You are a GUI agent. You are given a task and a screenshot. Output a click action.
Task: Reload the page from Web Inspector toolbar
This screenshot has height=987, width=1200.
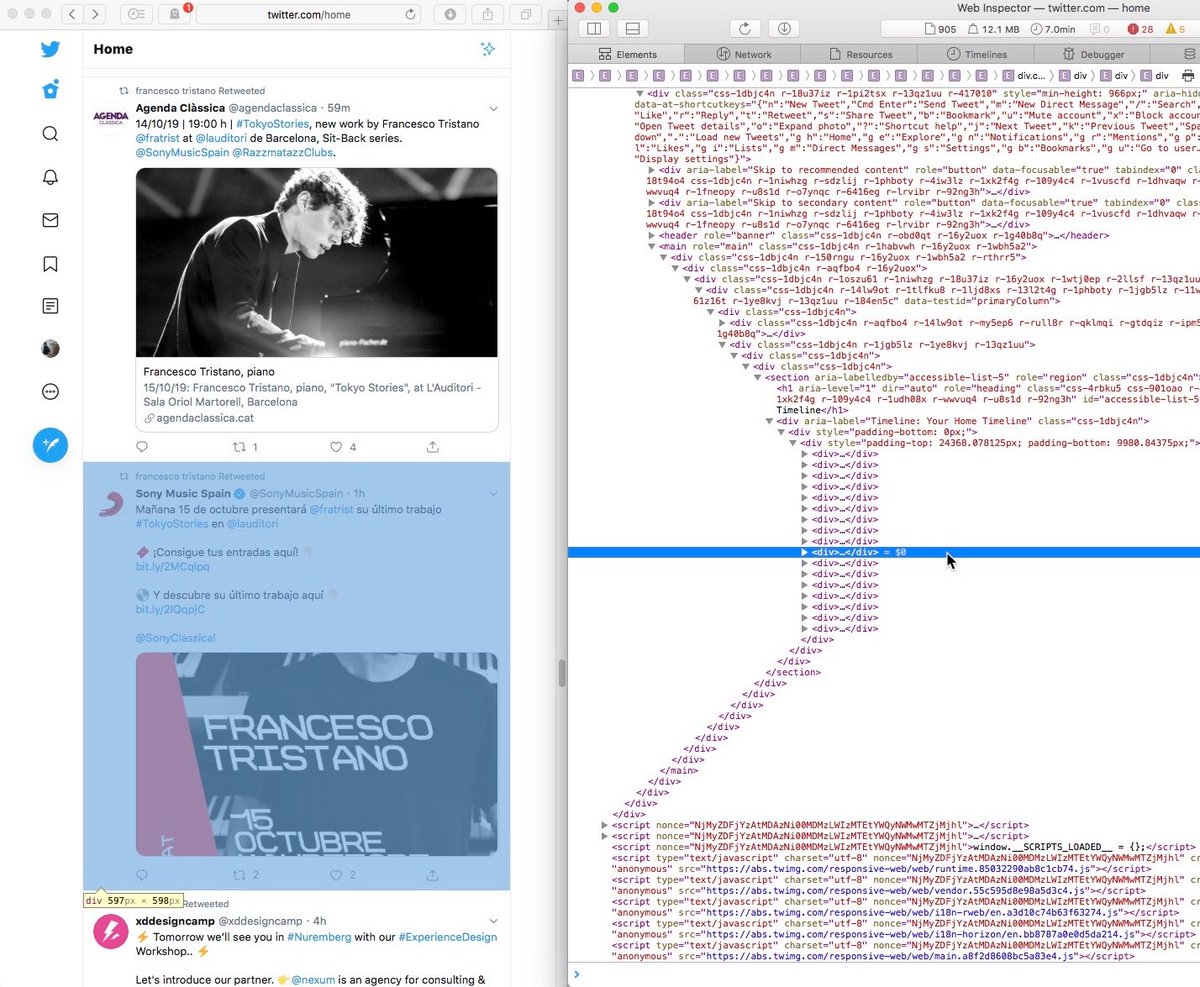(x=744, y=28)
